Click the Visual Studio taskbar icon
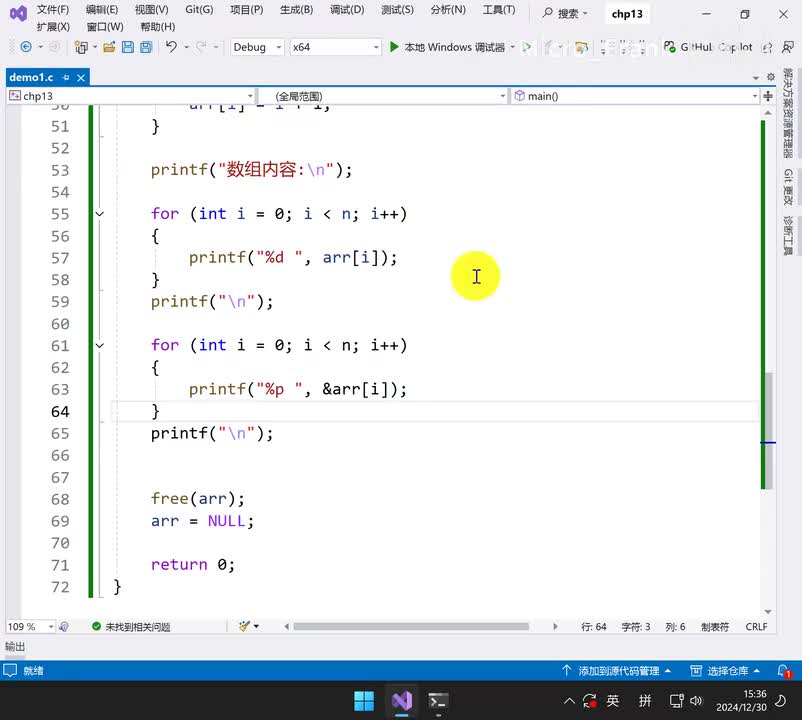Viewport: 802px width, 720px height. pyautogui.click(x=402, y=701)
